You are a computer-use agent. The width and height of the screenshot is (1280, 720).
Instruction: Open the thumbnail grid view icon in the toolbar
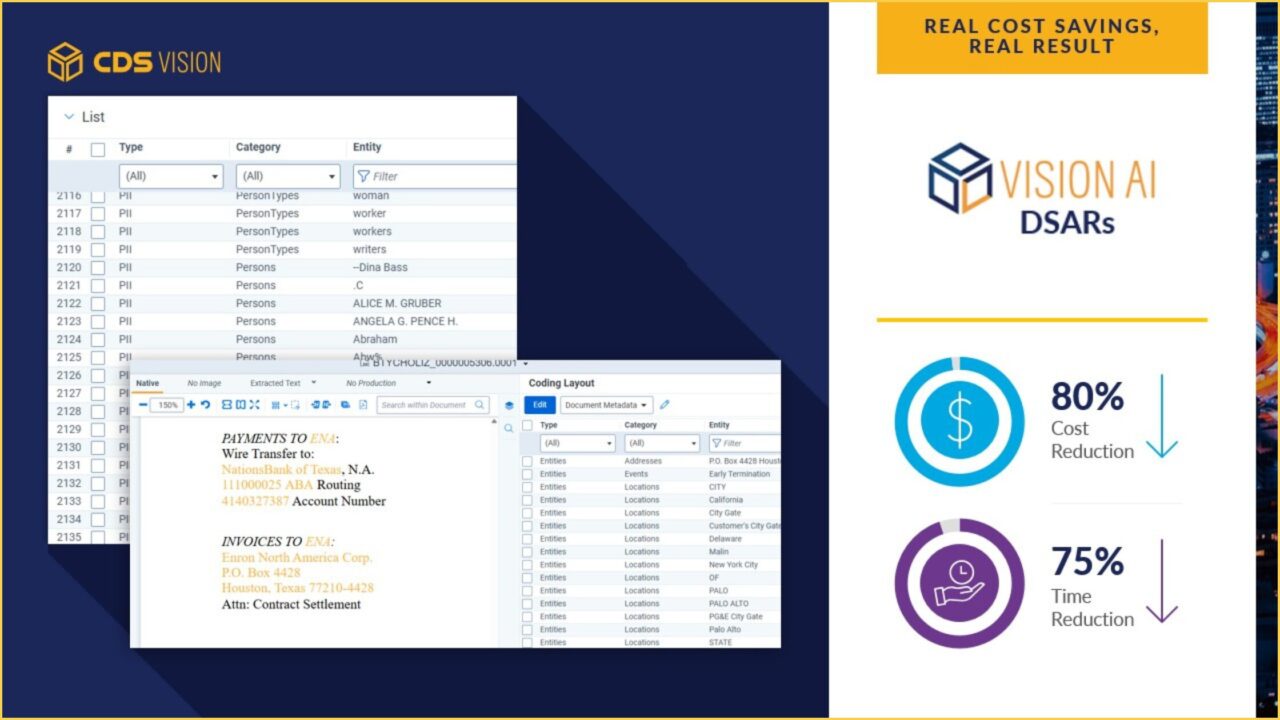277,404
